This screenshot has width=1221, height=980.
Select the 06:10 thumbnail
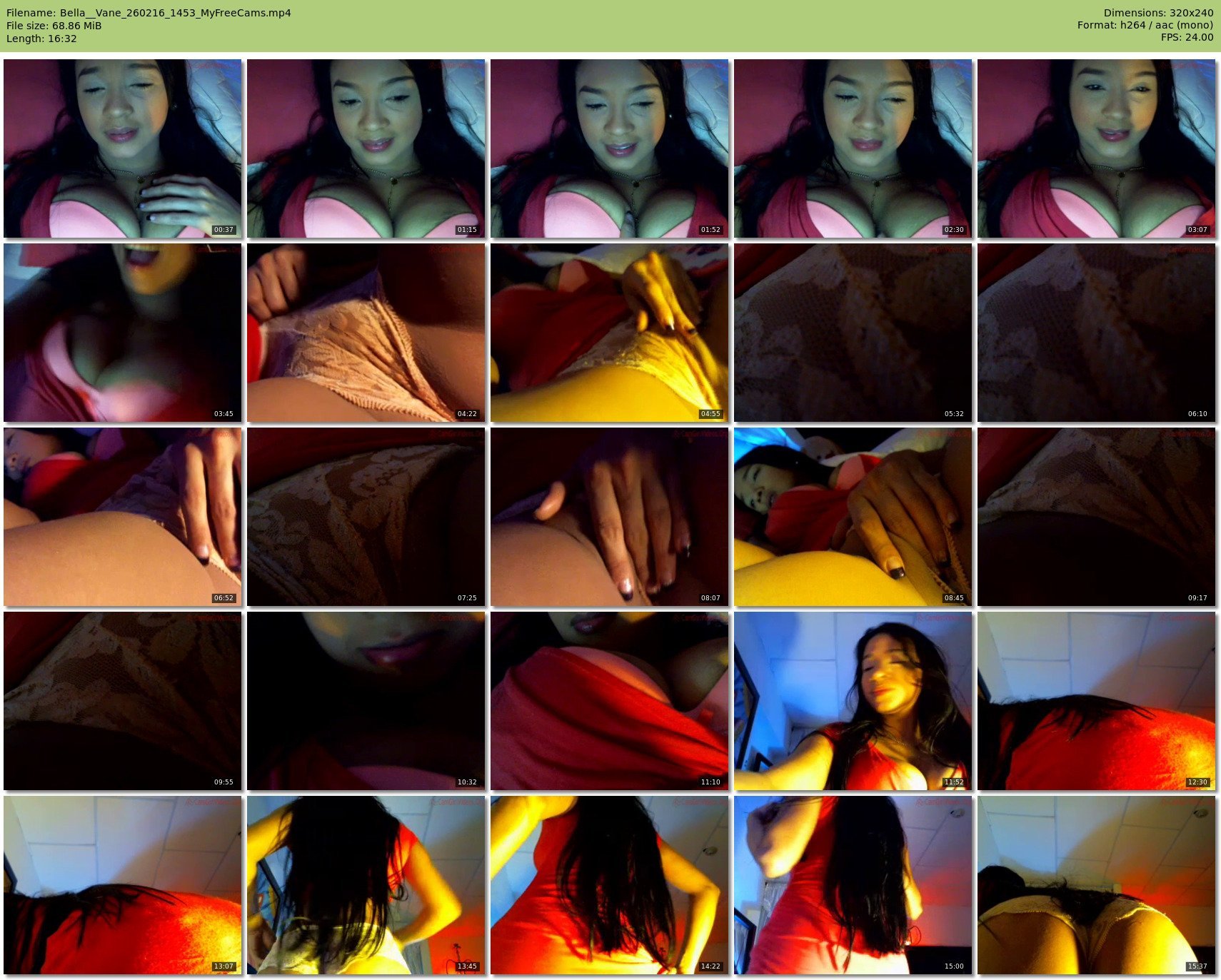click(1097, 333)
